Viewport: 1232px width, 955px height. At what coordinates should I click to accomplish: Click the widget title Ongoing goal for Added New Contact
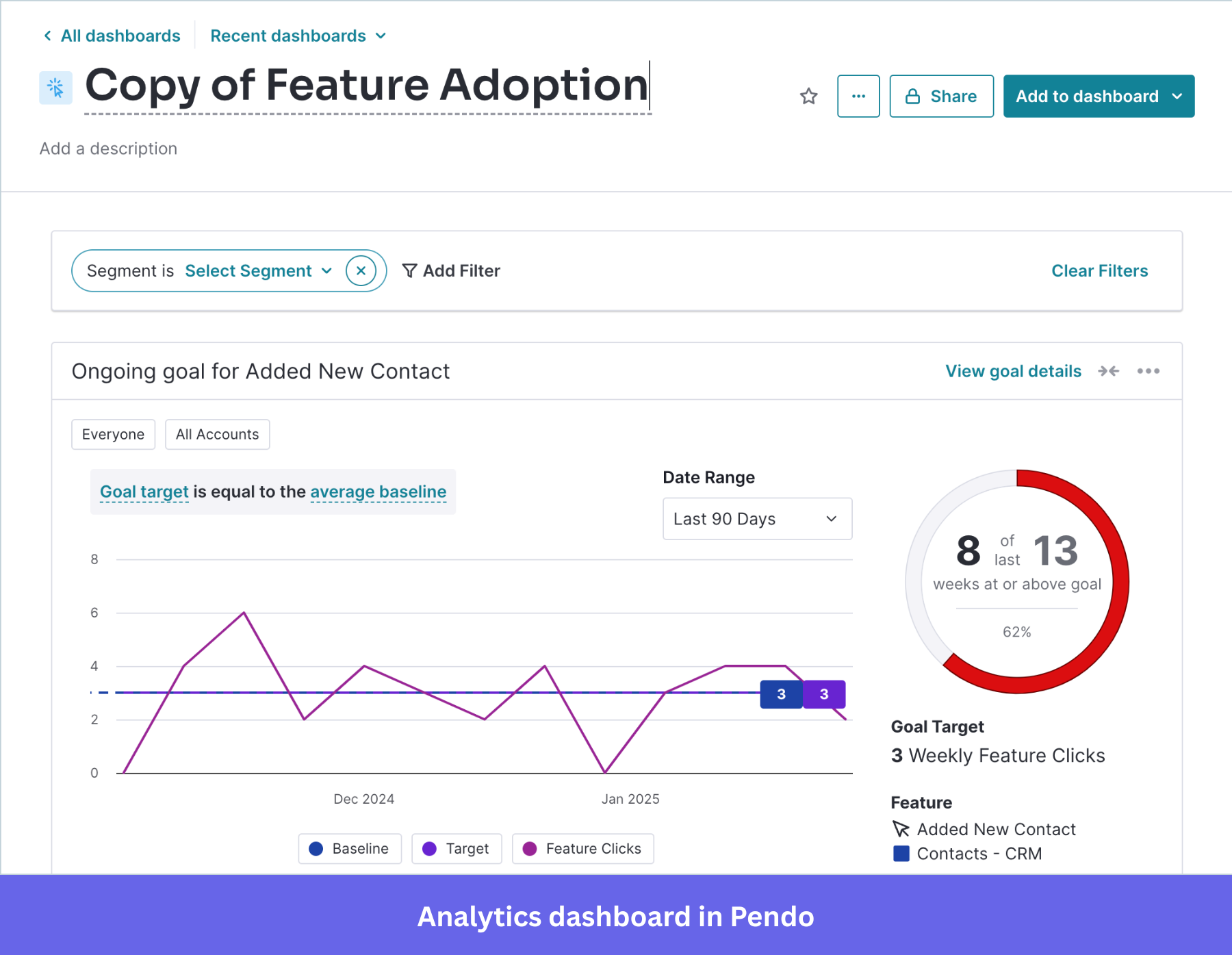point(261,371)
